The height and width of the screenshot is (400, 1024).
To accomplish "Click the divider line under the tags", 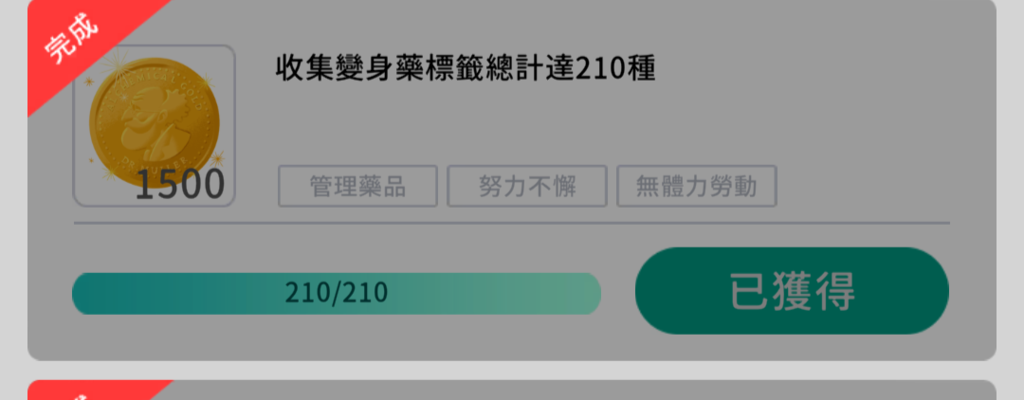I will coord(512,224).
